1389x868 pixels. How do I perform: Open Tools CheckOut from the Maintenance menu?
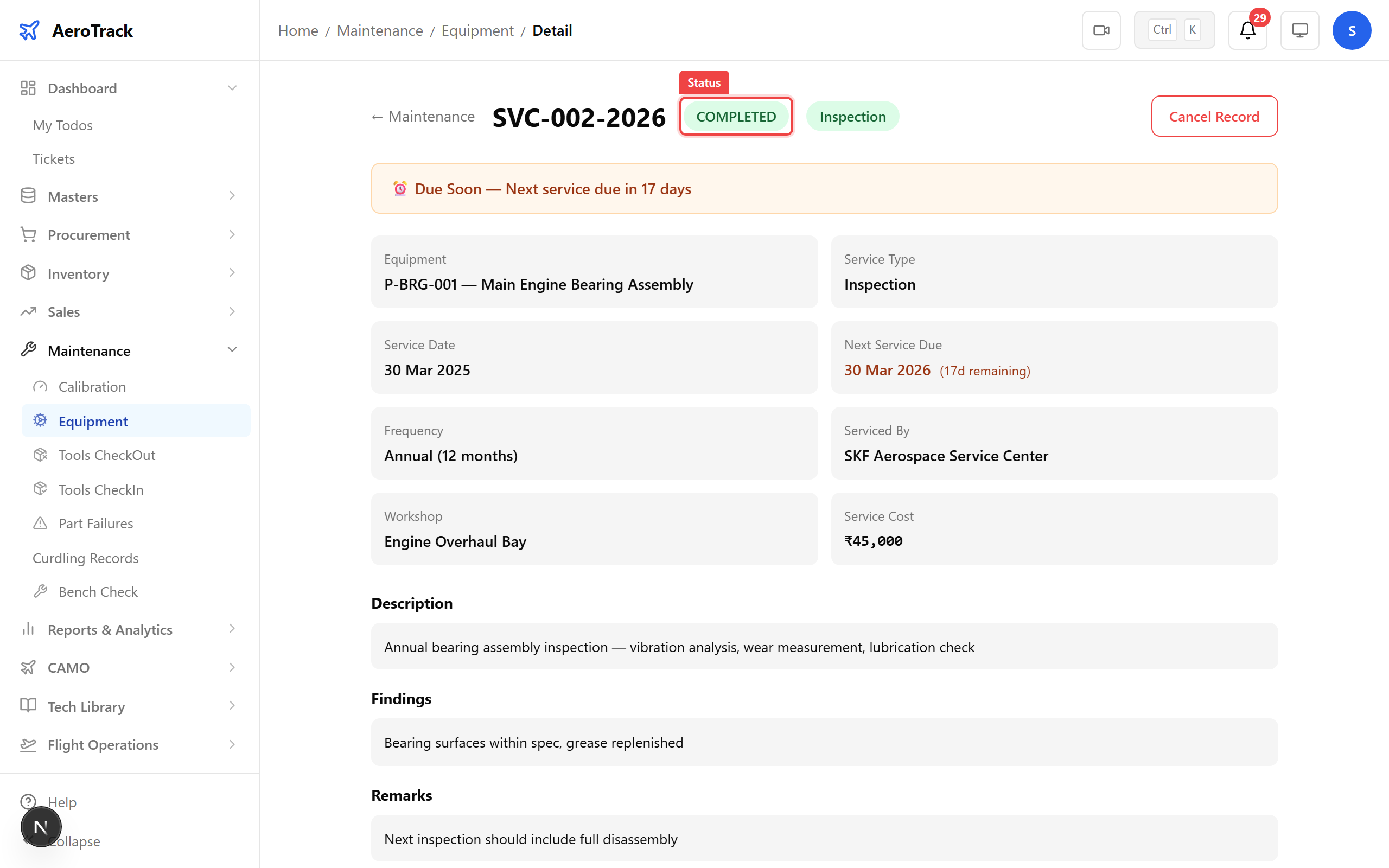point(107,455)
